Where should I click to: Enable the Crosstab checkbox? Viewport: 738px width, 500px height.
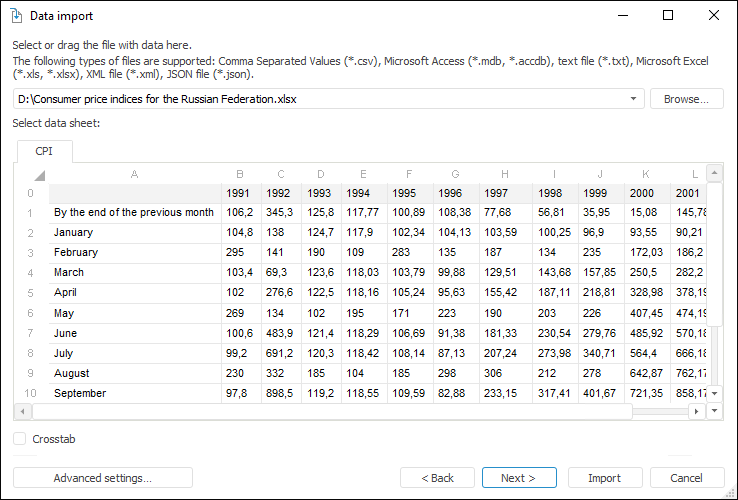(x=20, y=439)
